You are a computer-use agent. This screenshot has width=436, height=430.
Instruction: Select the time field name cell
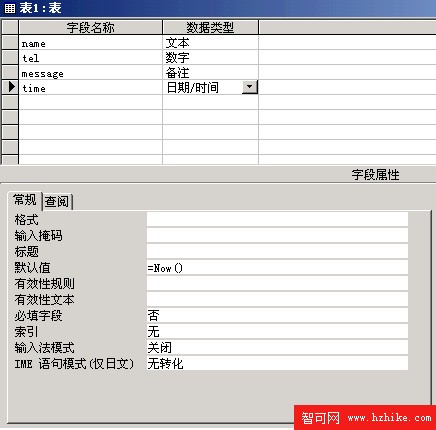pyautogui.click(x=91, y=88)
